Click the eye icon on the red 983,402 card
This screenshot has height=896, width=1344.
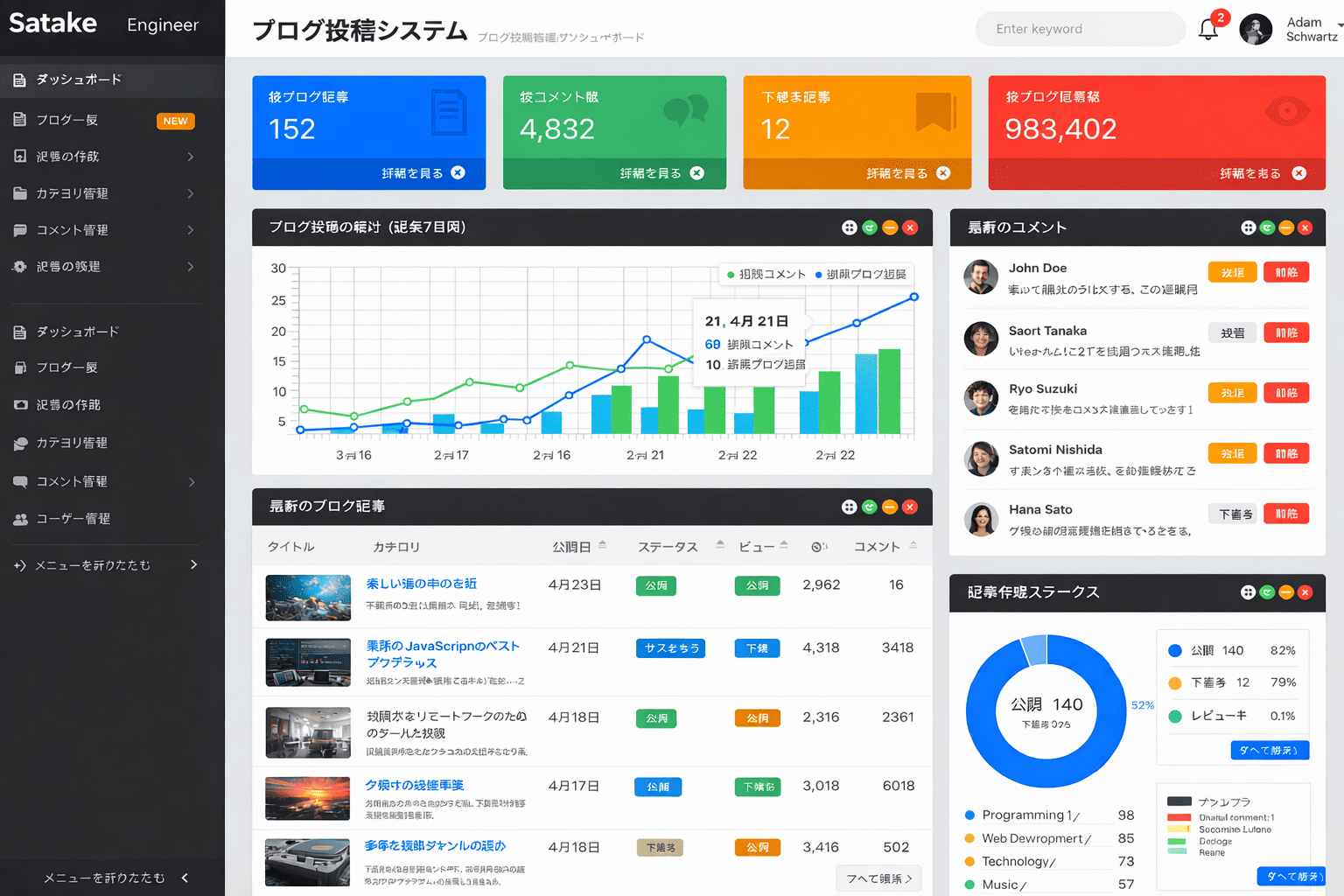[1287, 111]
